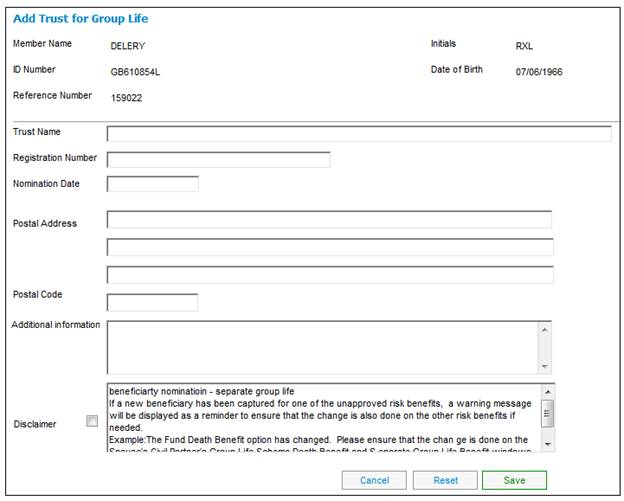
Task: Click the Reset button
Action: click(445, 480)
